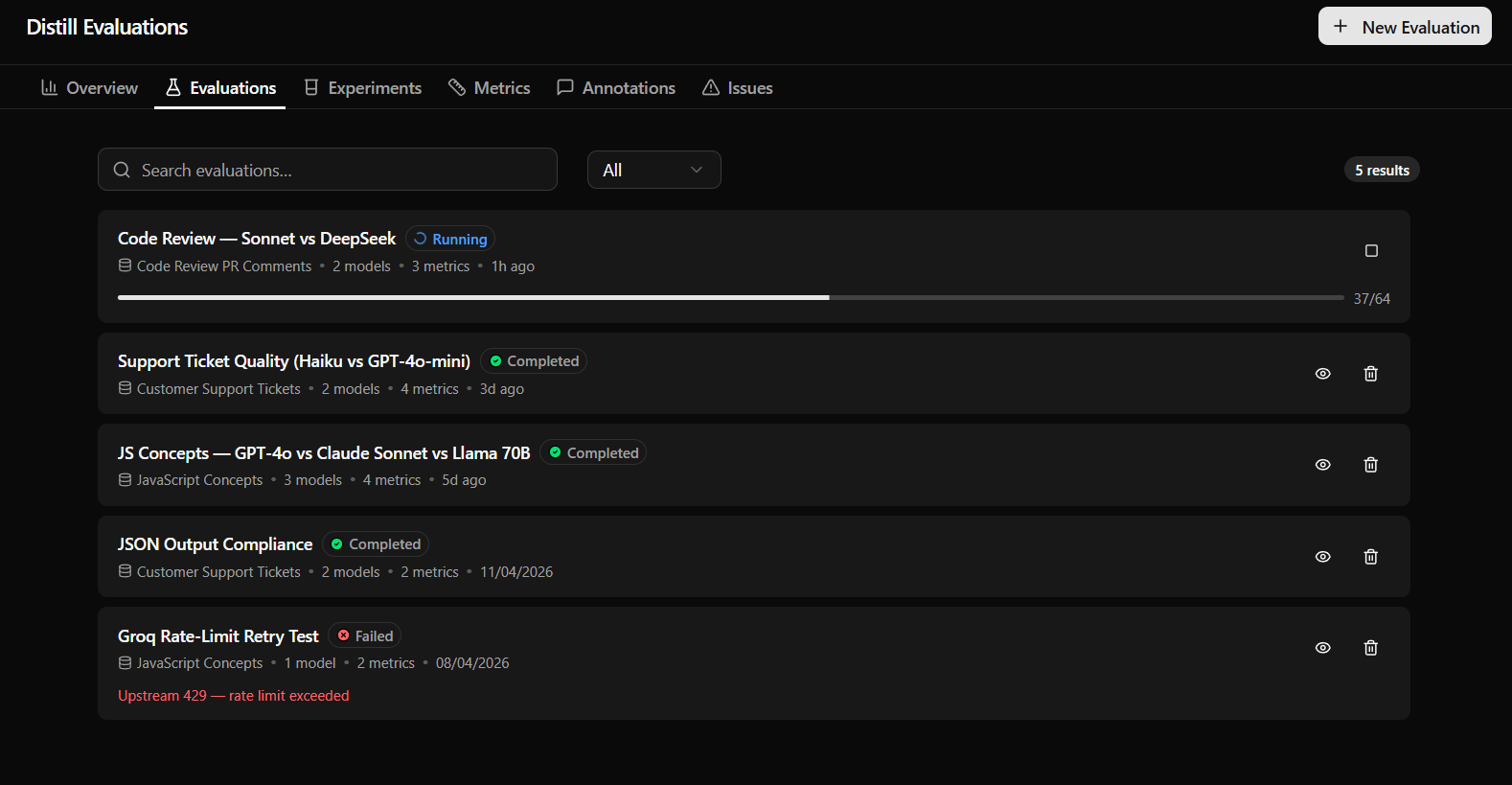The height and width of the screenshot is (785, 1512).
Task: Open the JSON Output Compliance evaluation title
Action: pos(215,544)
